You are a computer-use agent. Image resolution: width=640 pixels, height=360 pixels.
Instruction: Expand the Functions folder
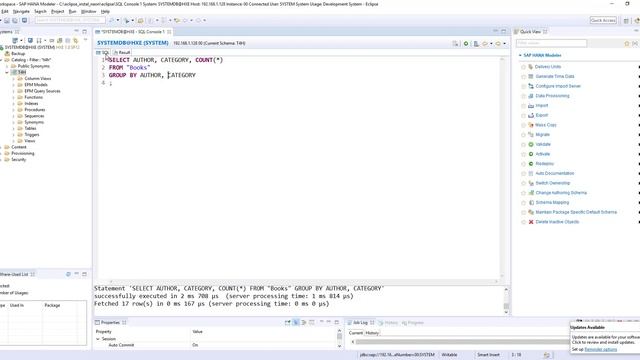[x=13, y=97]
